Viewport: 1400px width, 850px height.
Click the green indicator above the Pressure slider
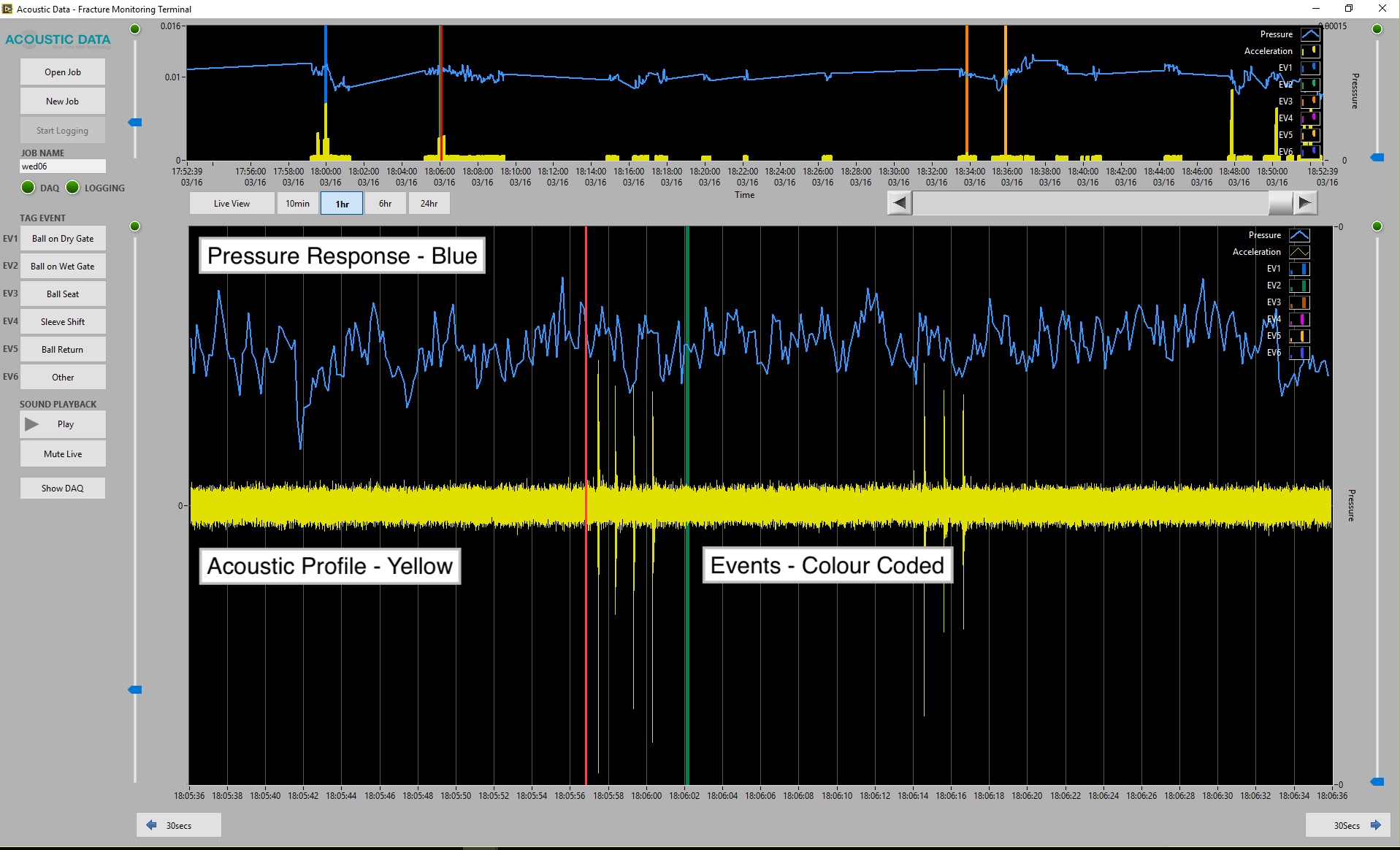[1377, 28]
